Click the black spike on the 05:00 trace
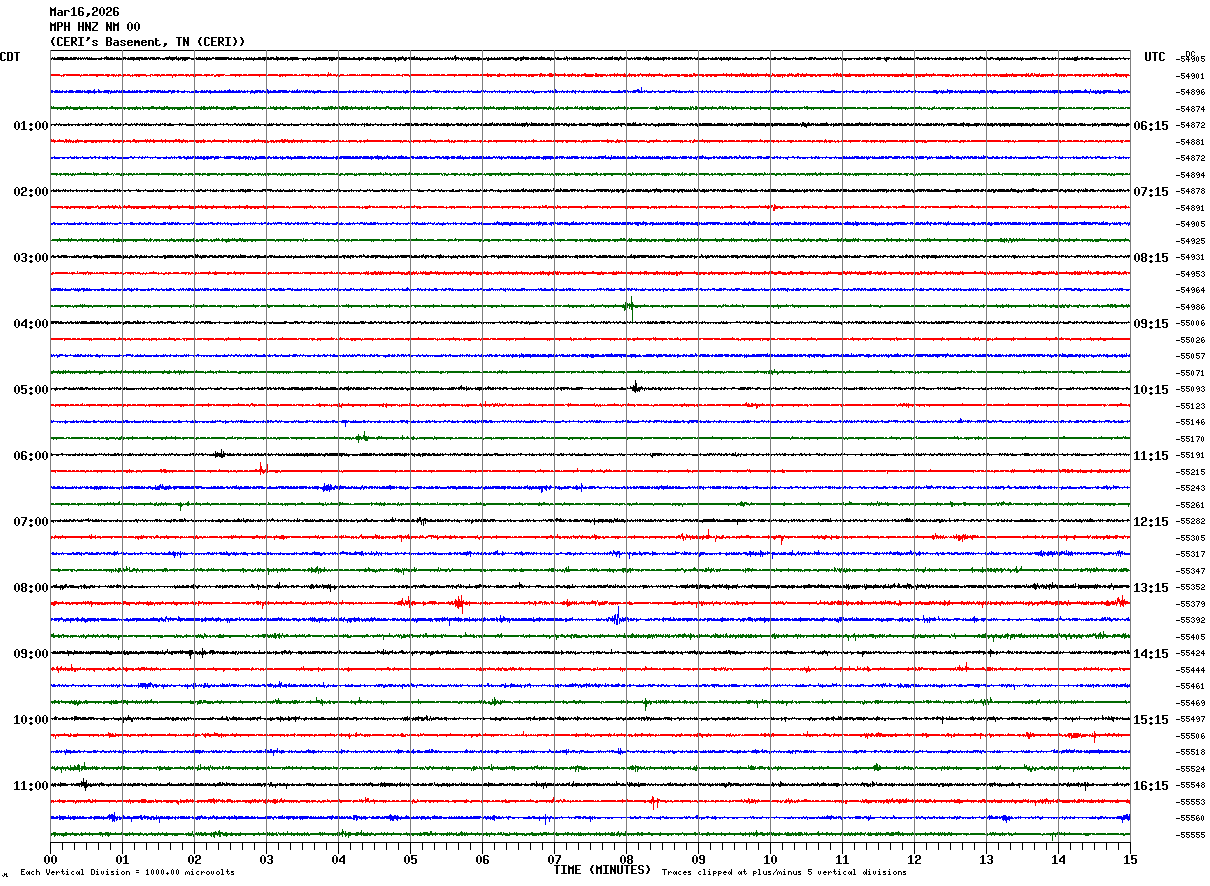Image resolution: width=1210 pixels, height=886 pixels. click(635, 388)
